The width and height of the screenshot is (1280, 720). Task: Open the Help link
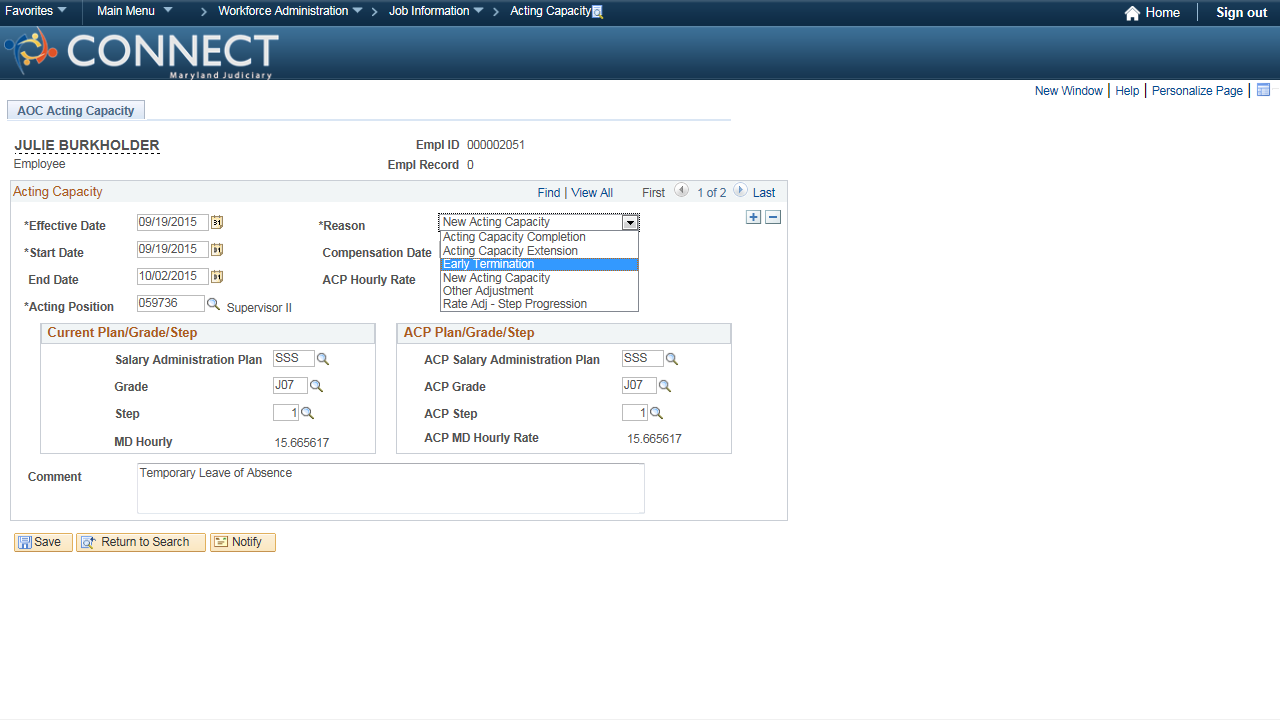click(1127, 91)
